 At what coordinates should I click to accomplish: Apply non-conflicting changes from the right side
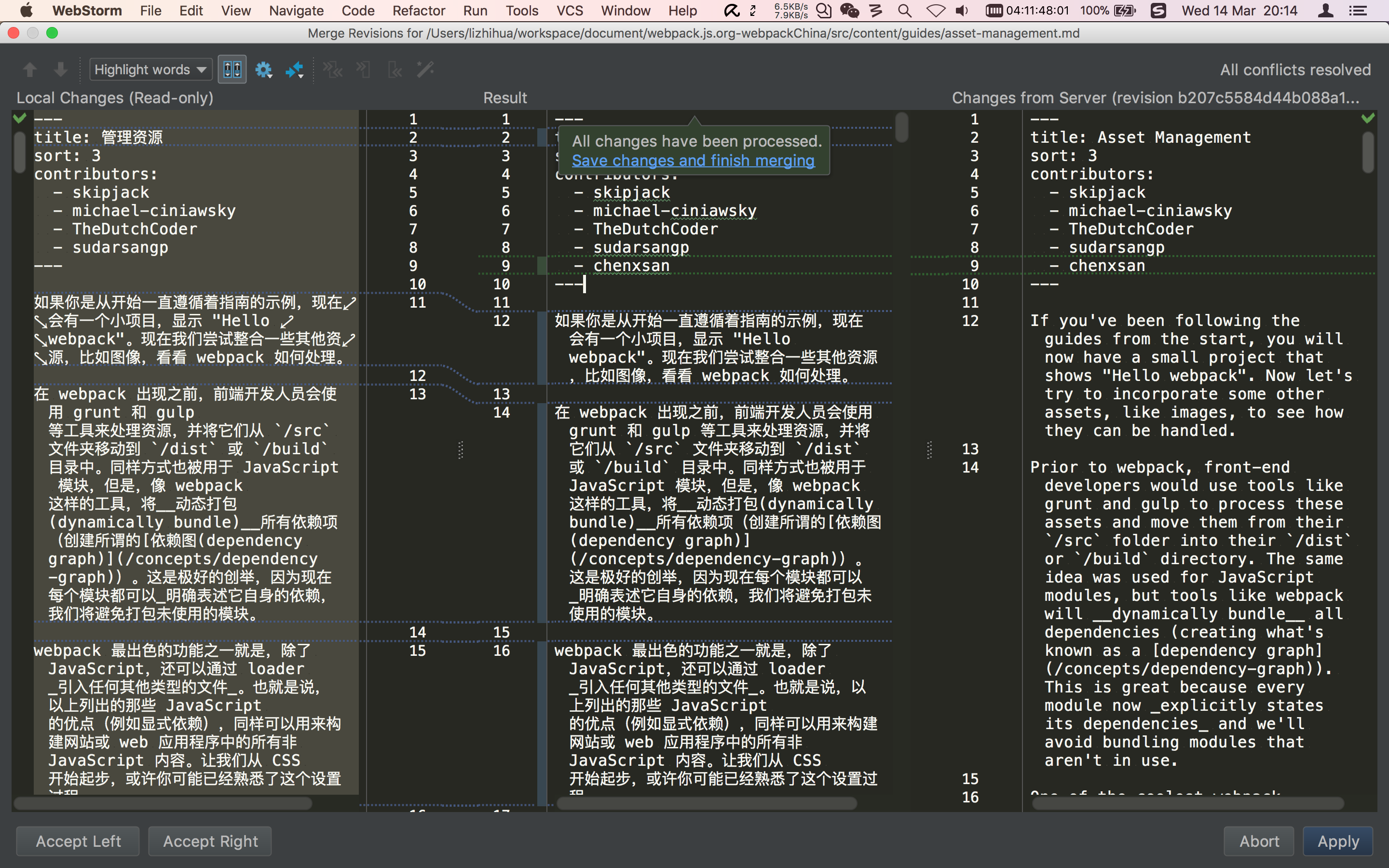point(395,70)
